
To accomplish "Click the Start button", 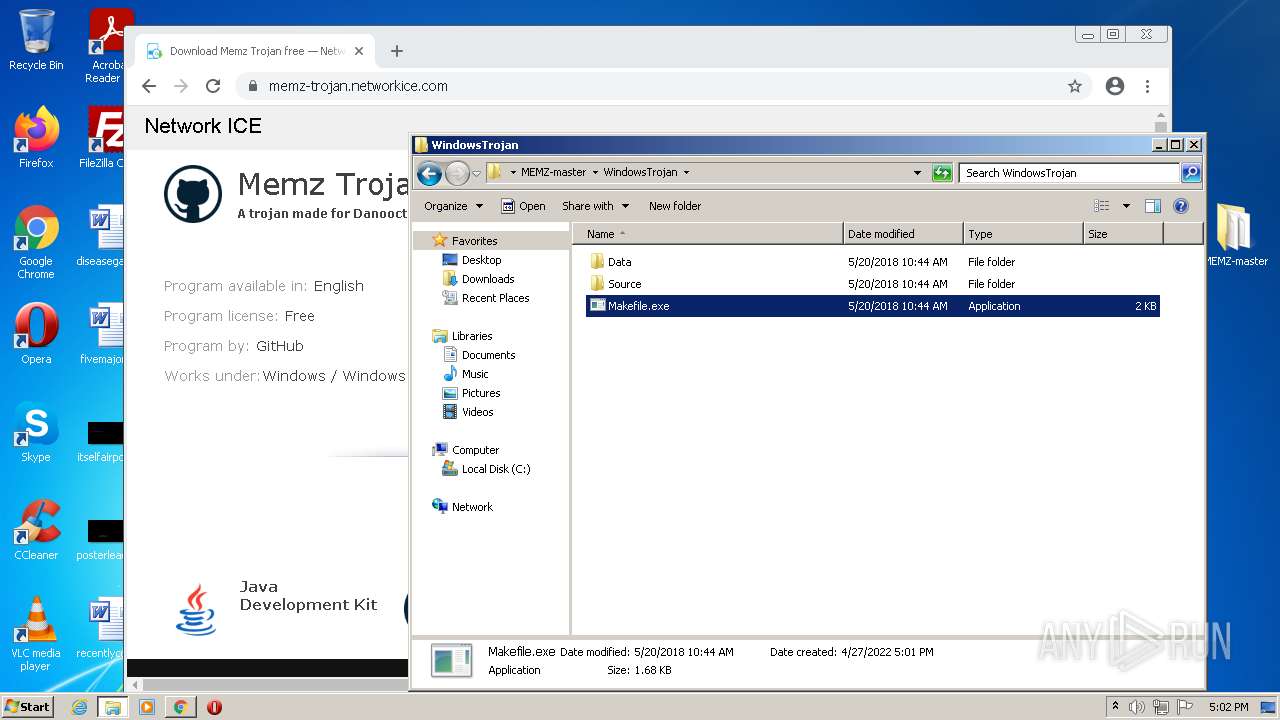I will pyautogui.click(x=27, y=706).
